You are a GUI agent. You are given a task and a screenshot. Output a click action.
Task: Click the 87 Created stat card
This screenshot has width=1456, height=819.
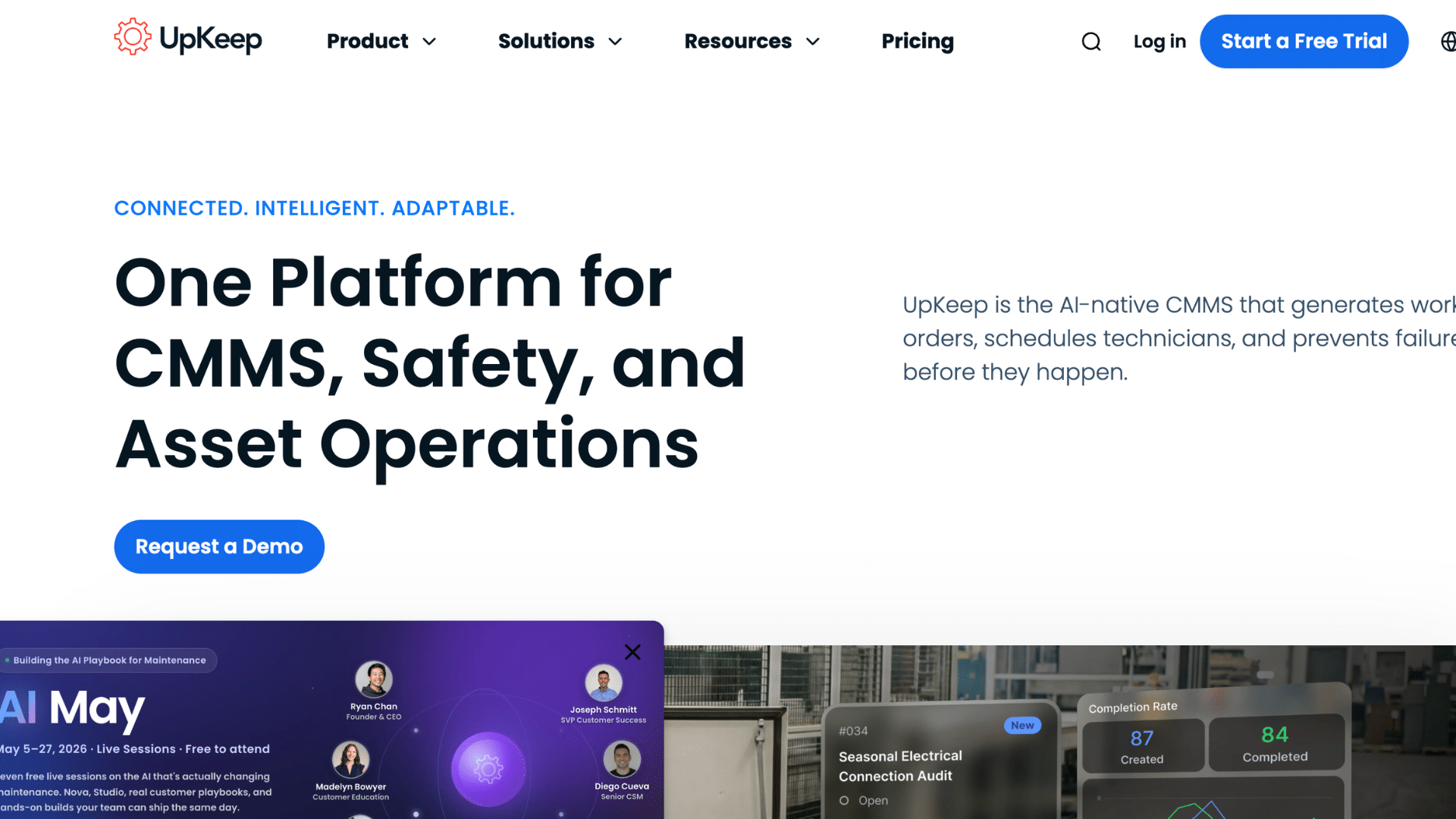pos(1142,746)
